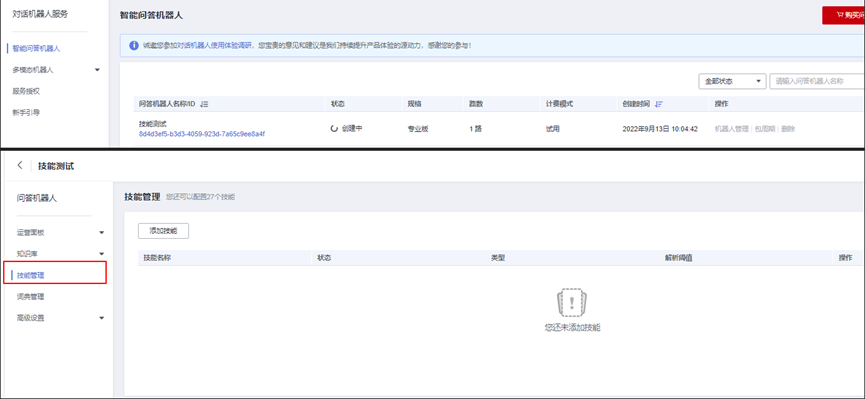The image size is (865, 399).
Task: Open 高级设置 in the robot sidebar
Action: click(30, 318)
